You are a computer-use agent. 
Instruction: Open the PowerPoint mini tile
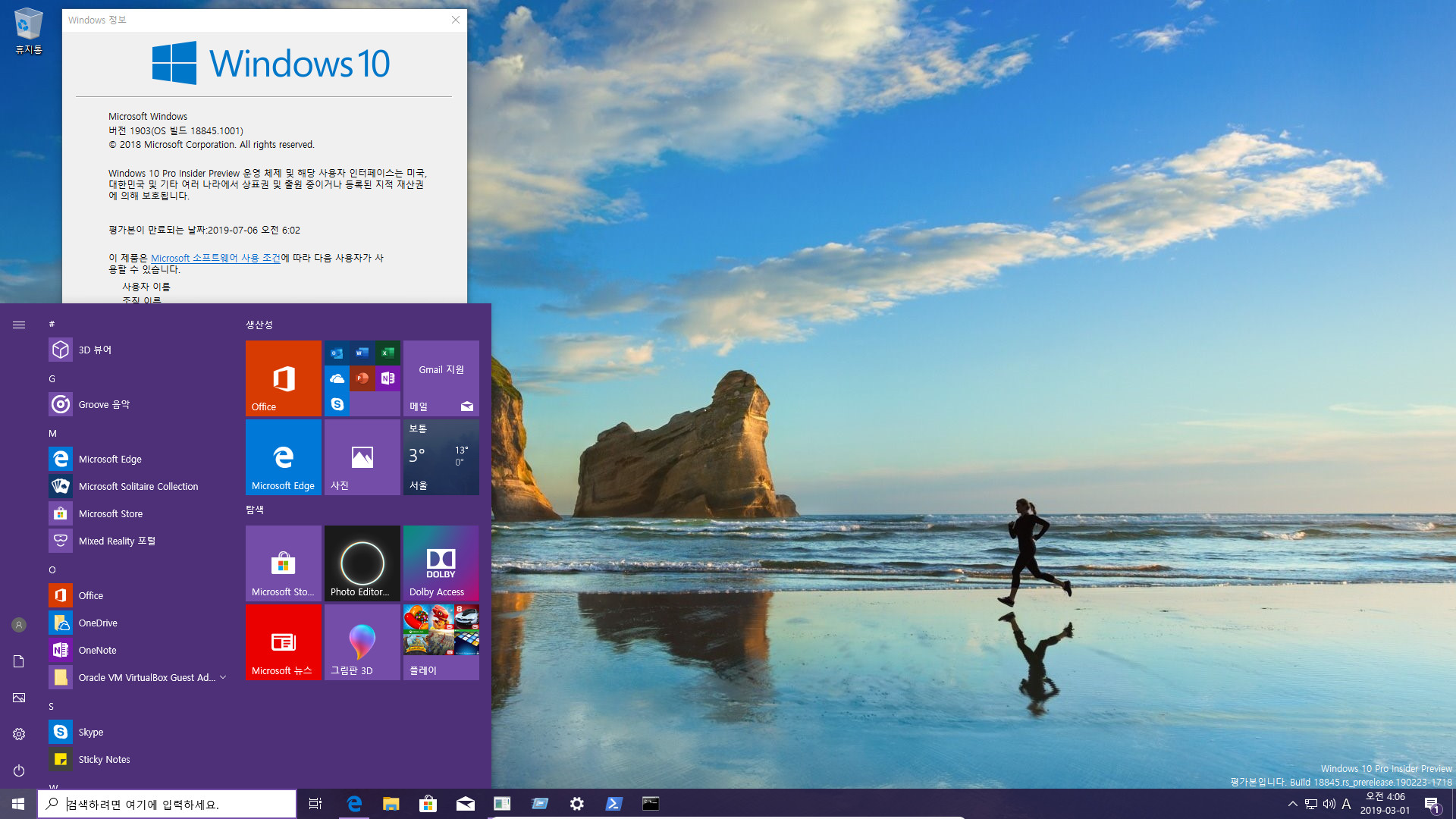(362, 378)
